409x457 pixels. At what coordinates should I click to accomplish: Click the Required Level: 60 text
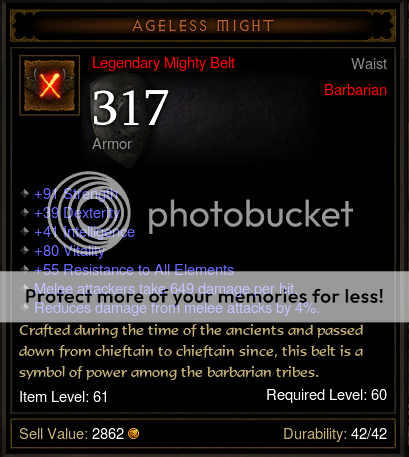(x=326, y=395)
